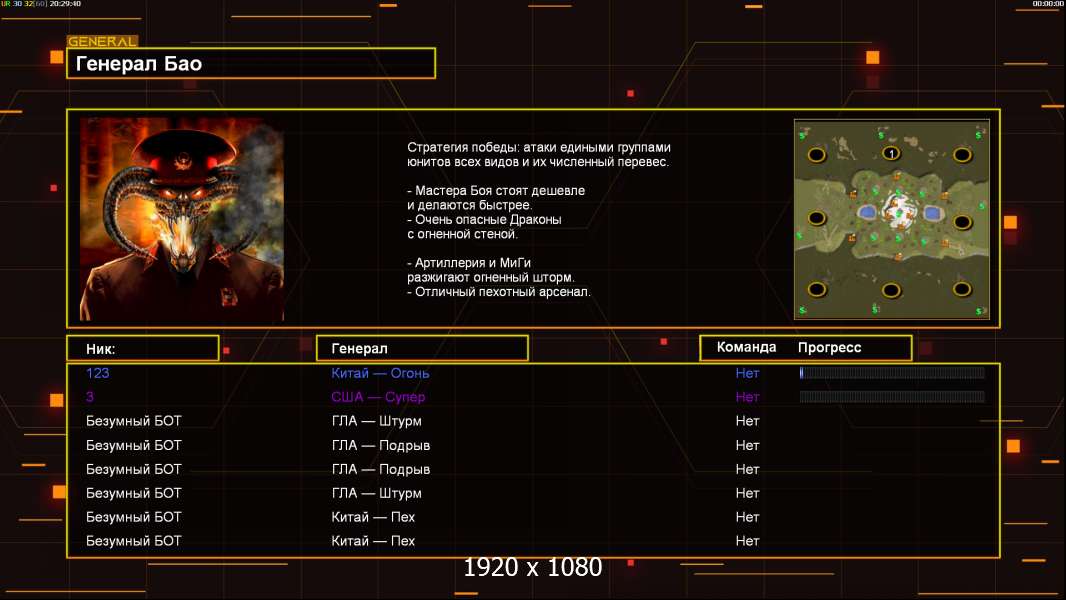Choose the right-edge middle start spot on the minimap
Image resolution: width=1066 pixels, height=600 pixels.
tap(962, 222)
